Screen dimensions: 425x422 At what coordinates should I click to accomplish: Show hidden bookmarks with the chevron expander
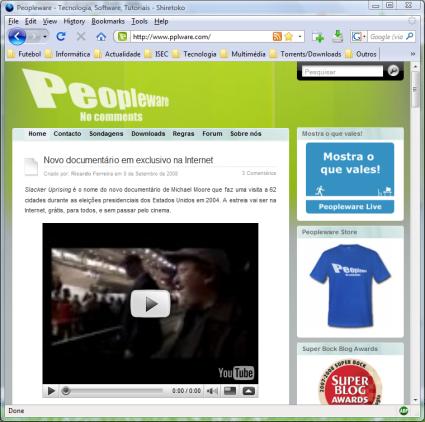point(413,54)
